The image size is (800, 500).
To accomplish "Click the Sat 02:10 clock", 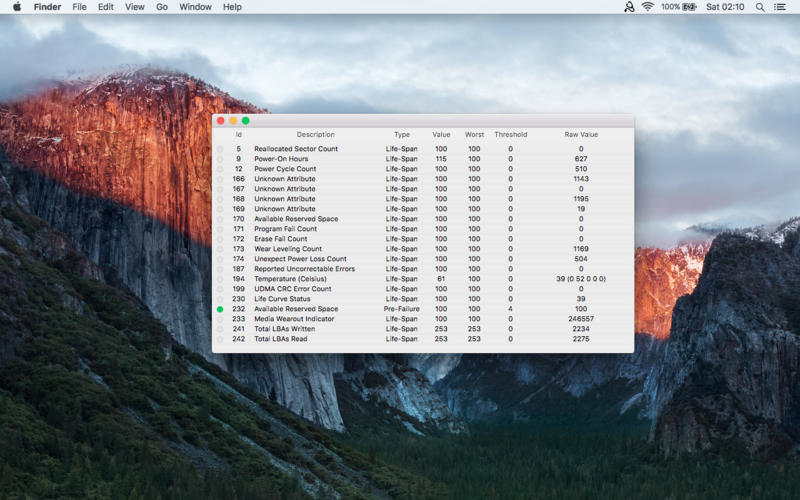I will (725, 7).
